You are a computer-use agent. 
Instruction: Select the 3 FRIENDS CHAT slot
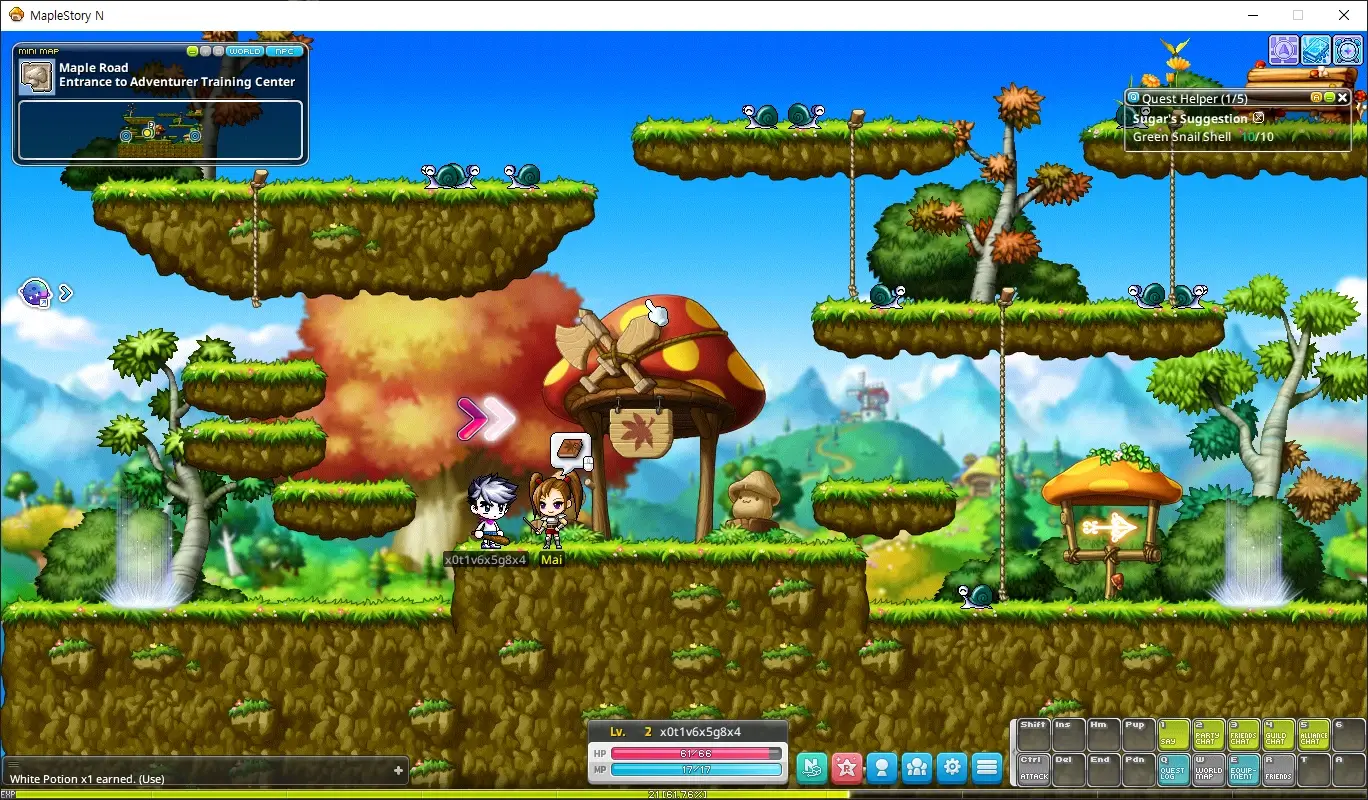pyautogui.click(x=1244, y=735)
